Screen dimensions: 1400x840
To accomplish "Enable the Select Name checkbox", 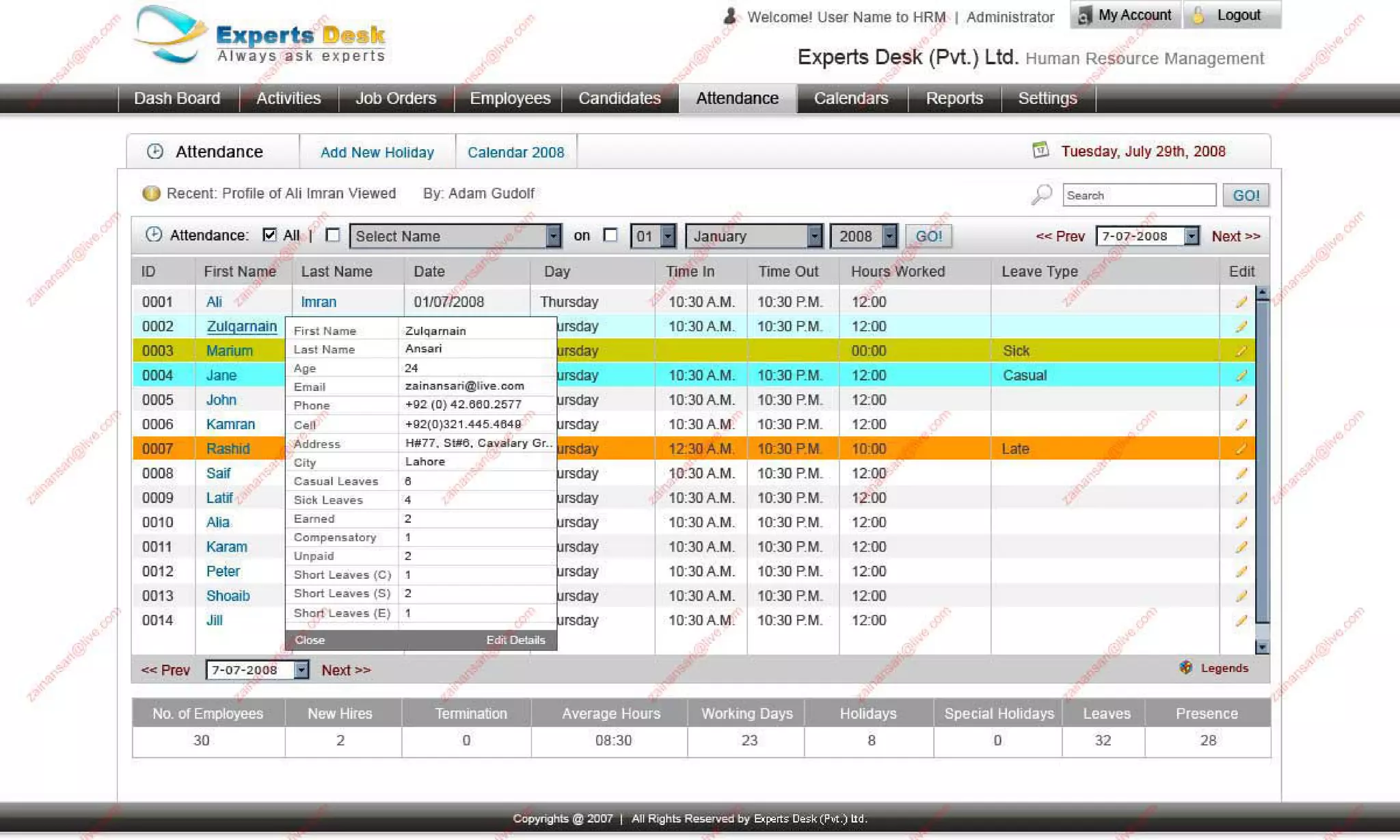I will (x=333, y=235).
